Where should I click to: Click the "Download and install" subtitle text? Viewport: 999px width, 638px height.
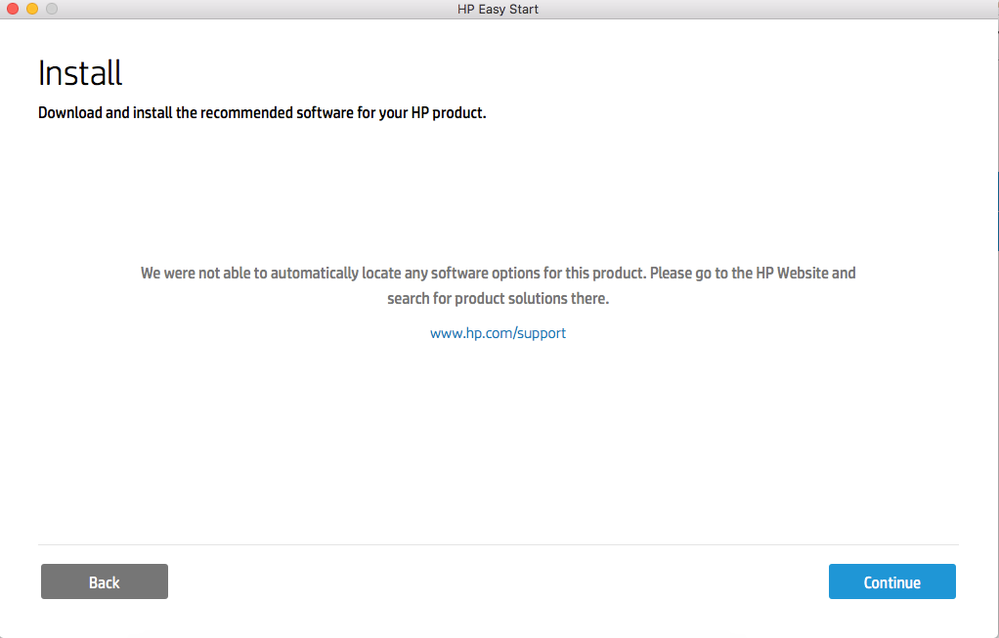(x=262, y=113)
